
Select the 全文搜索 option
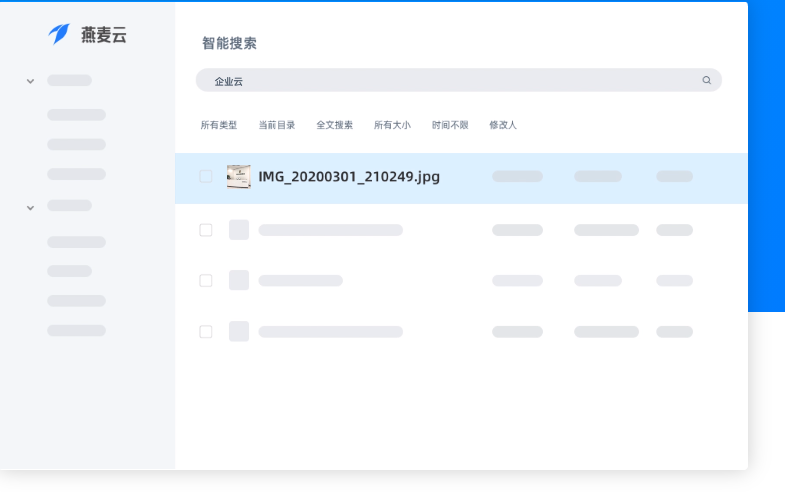point(334,125)
